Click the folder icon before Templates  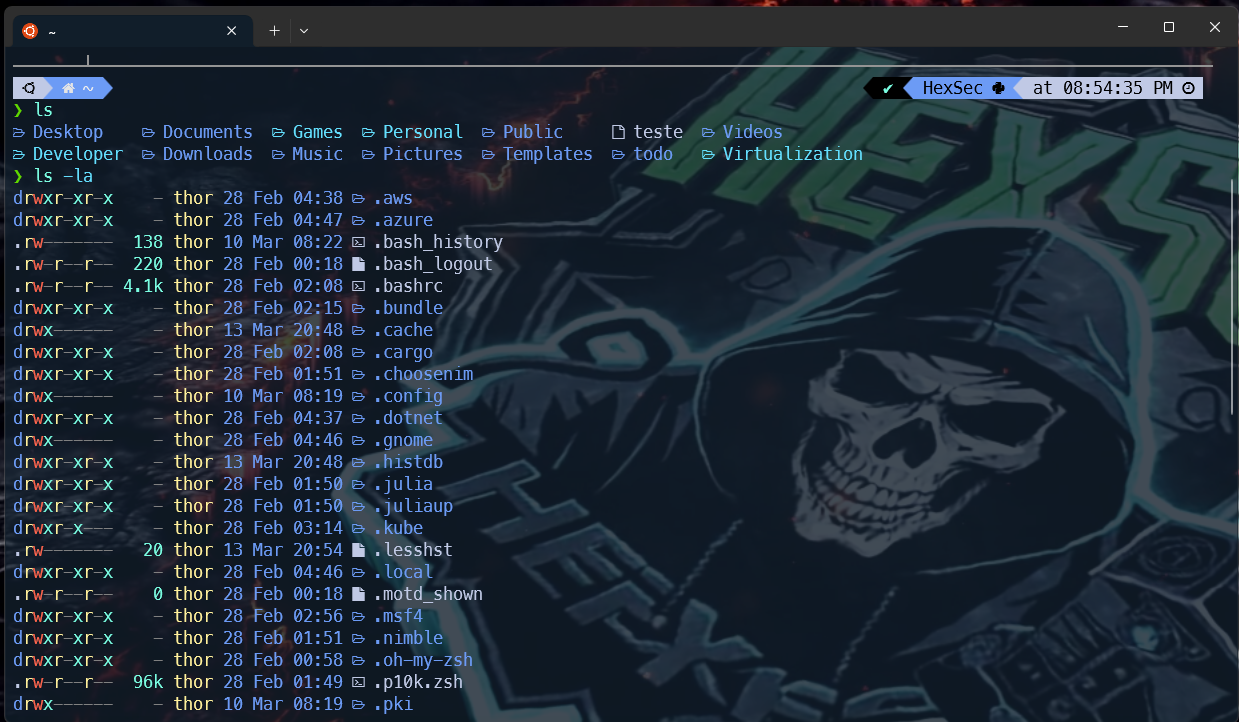point(489,154)
